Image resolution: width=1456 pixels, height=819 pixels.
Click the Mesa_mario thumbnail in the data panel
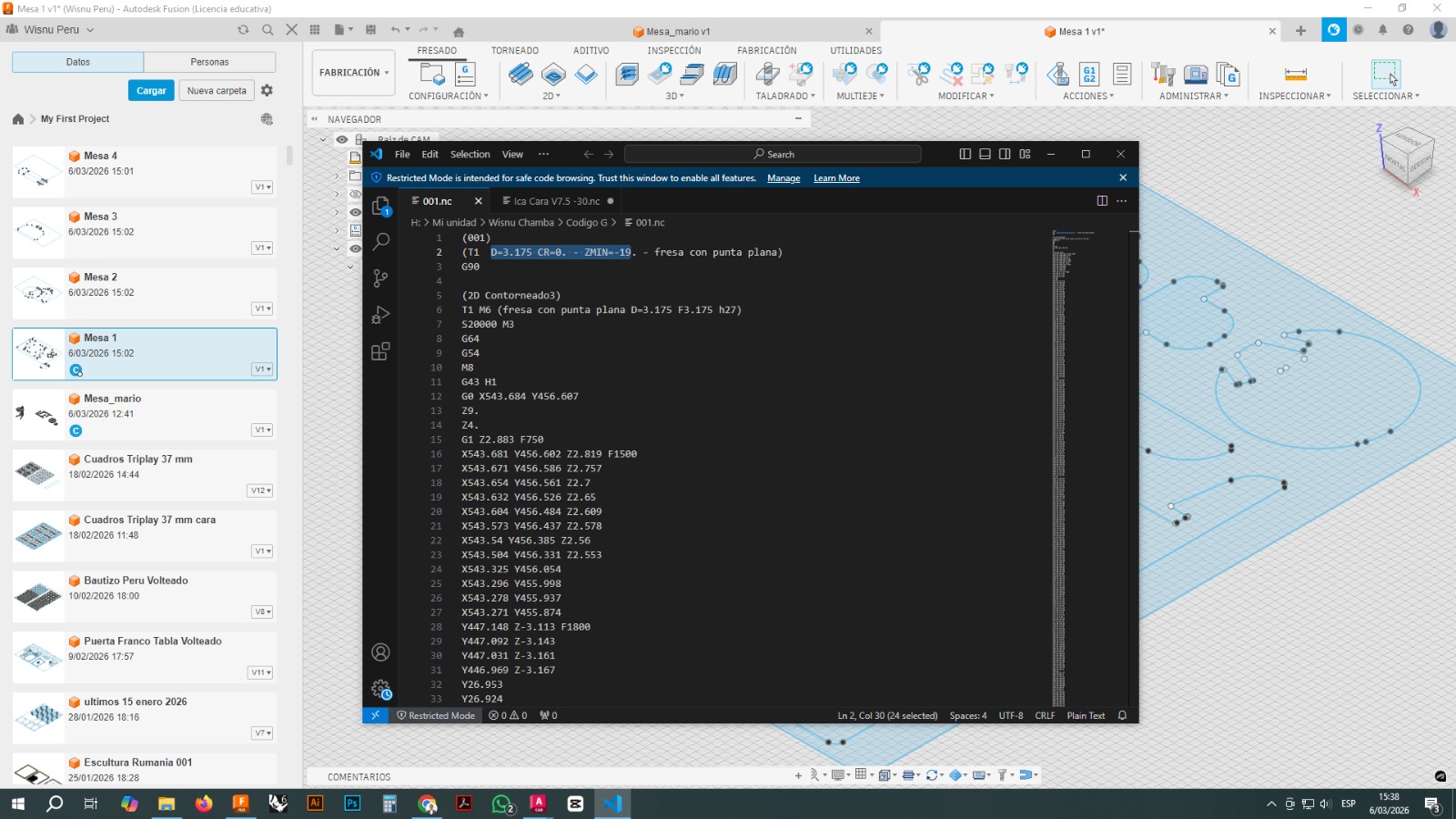(38, 414)
